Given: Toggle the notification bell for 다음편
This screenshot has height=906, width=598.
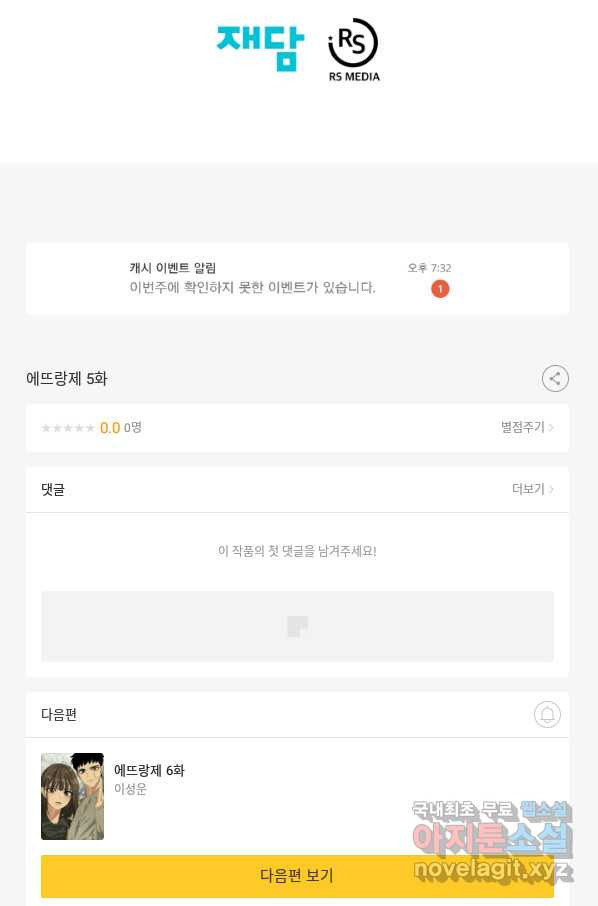Looking at the screenshot, I should pos(547,715).
